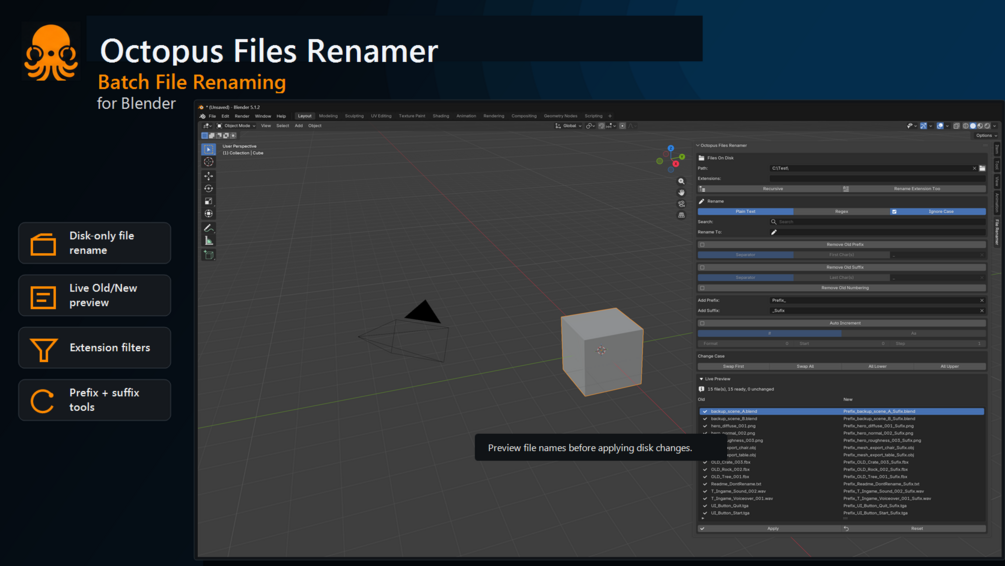Click the Rename To input field

(x=877, y=232)
